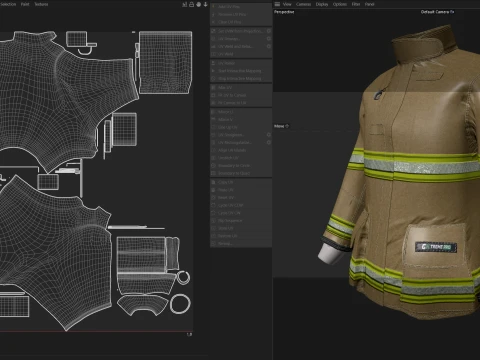Stop Interactive Mapping
The height and width of the screenshot is (360, 480).
coord(241,78)
